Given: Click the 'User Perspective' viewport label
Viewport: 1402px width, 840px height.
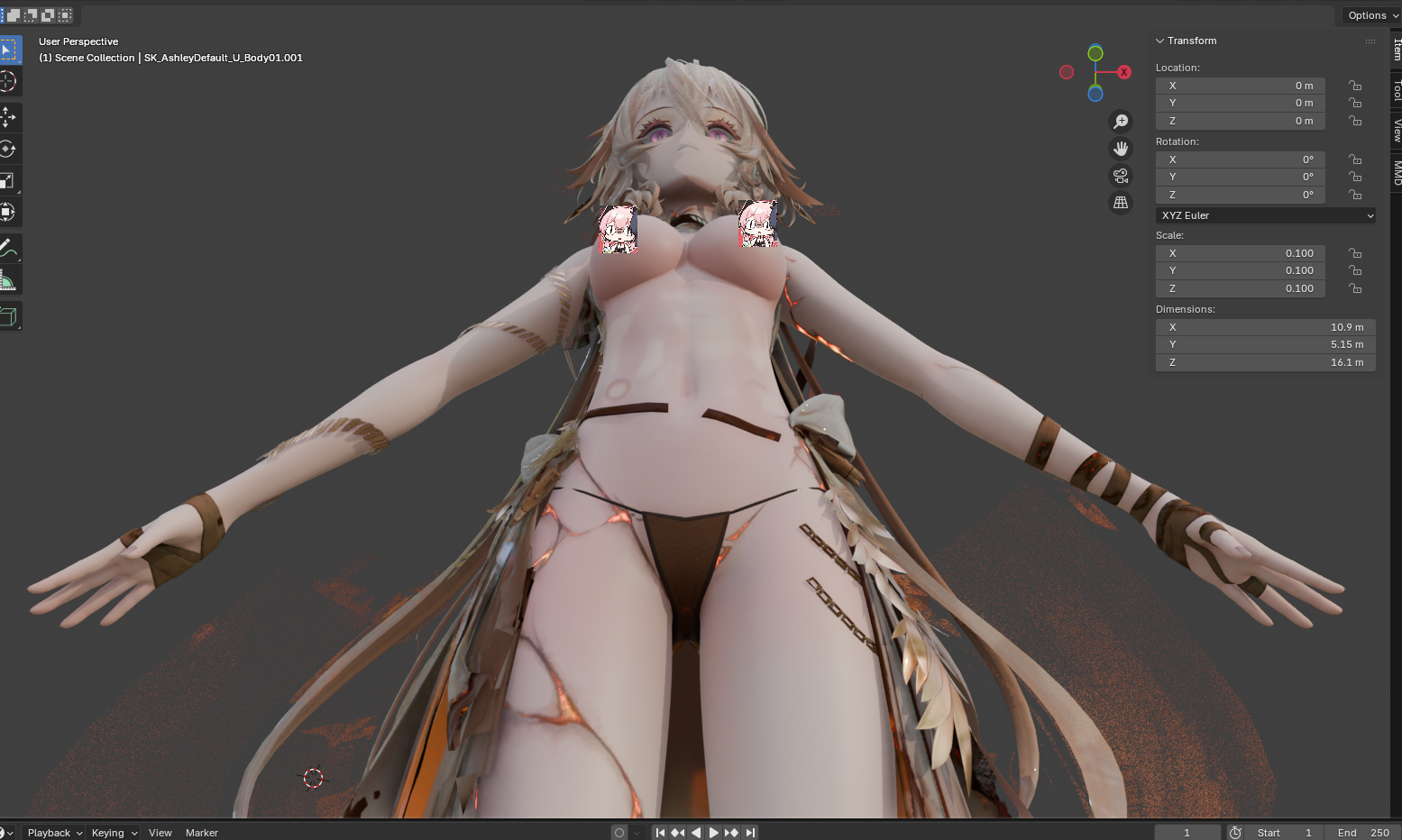Looking at the screenshot, I should point(78,41).
